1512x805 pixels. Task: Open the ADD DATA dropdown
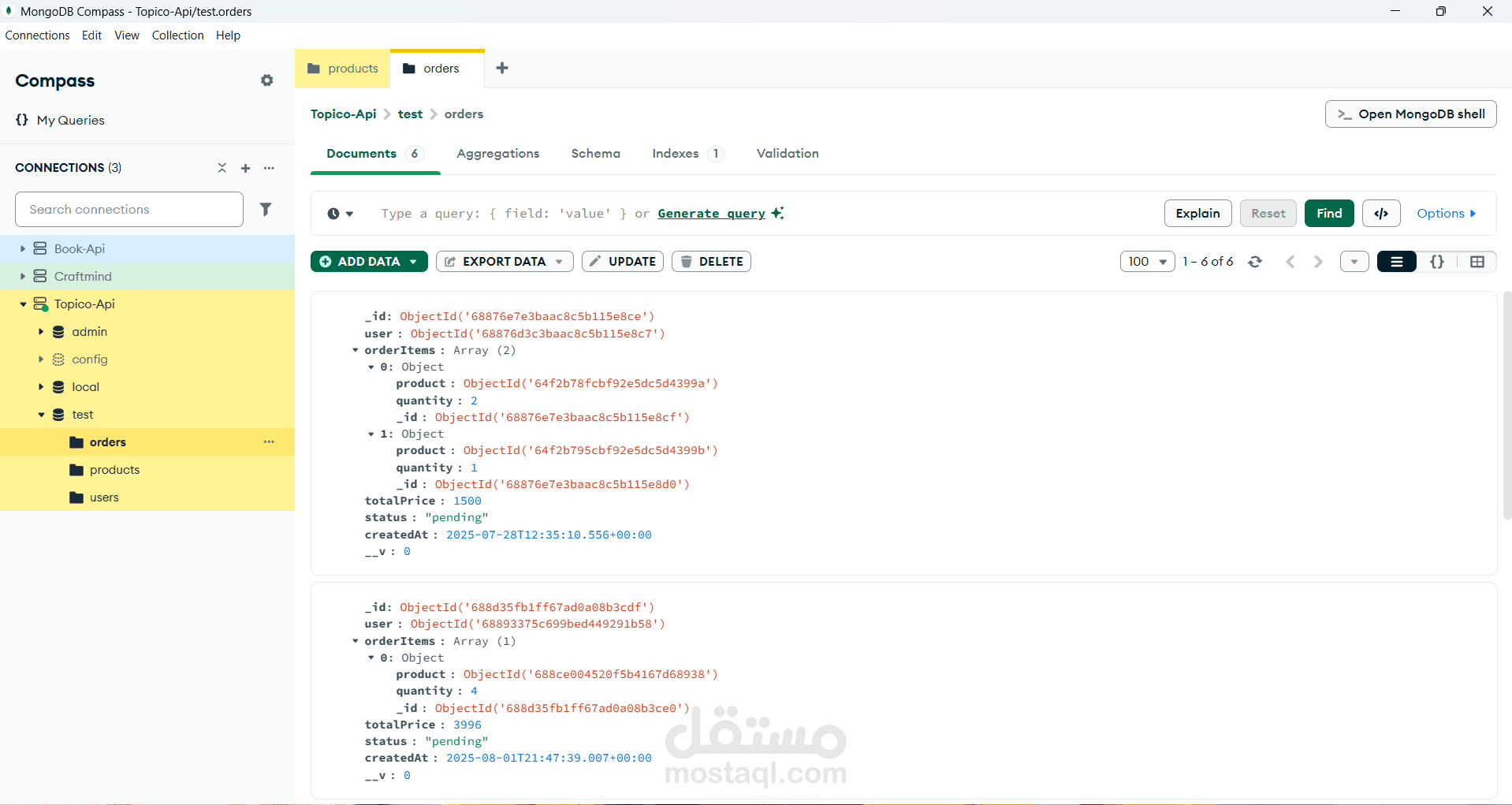tap(369, 262)
